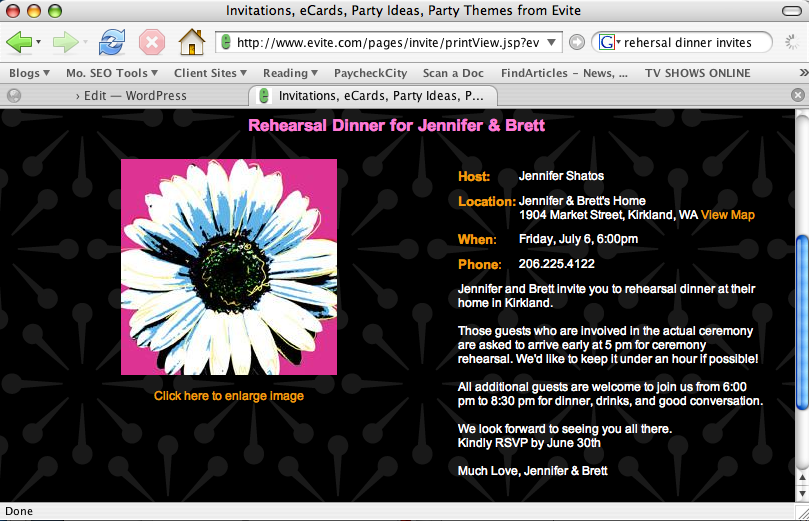
Task: Click the View Map link
Action: point(727,215)
